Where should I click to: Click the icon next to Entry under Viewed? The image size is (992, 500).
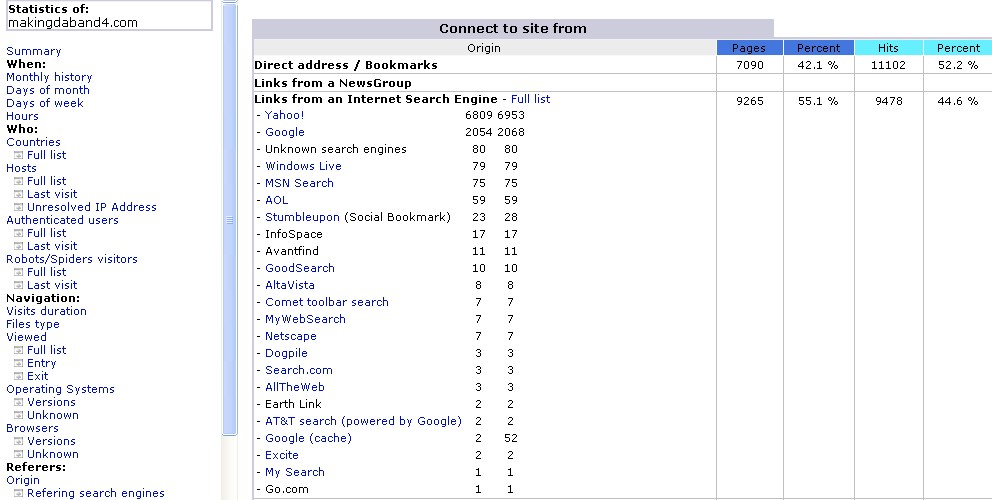tap(18, 363)
